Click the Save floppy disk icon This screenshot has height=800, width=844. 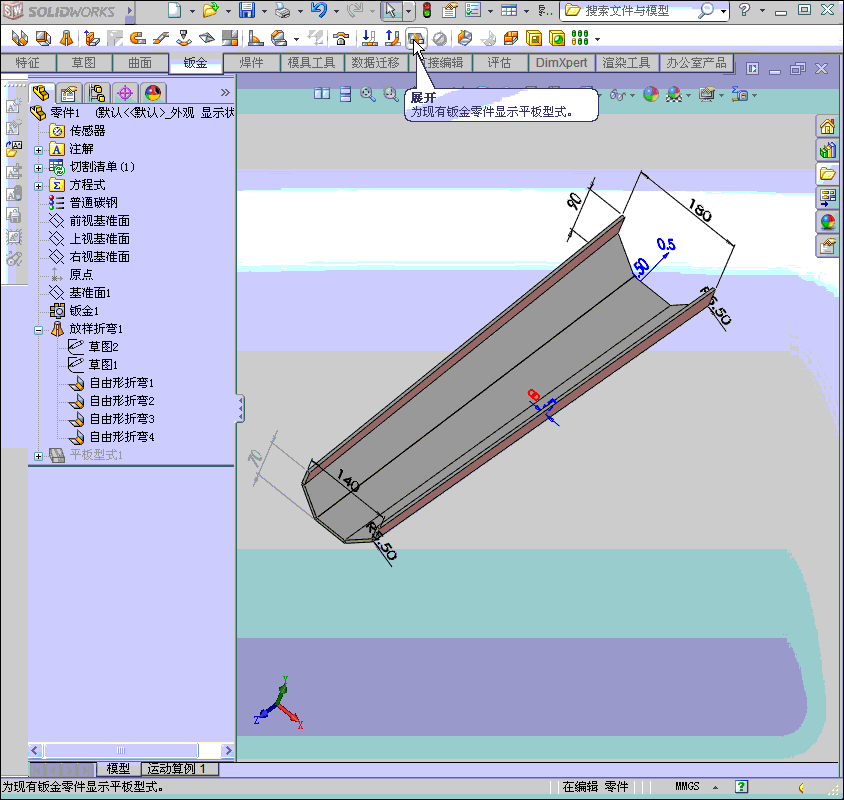[247, 10]
